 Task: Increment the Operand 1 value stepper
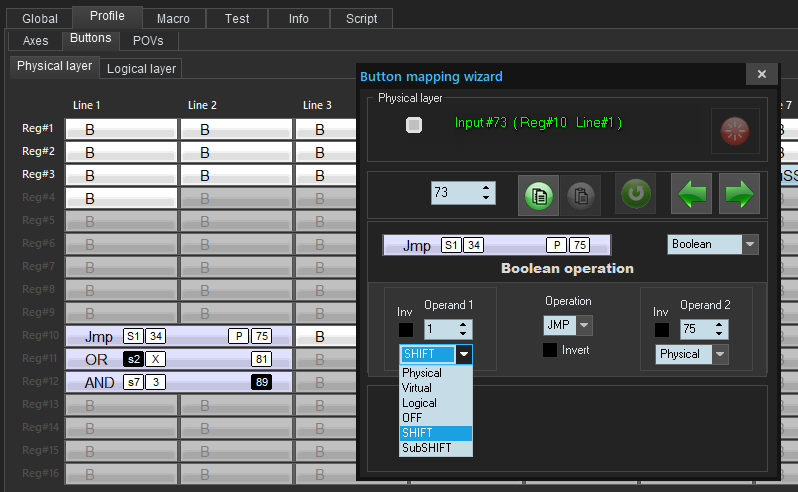coord(463,325)
